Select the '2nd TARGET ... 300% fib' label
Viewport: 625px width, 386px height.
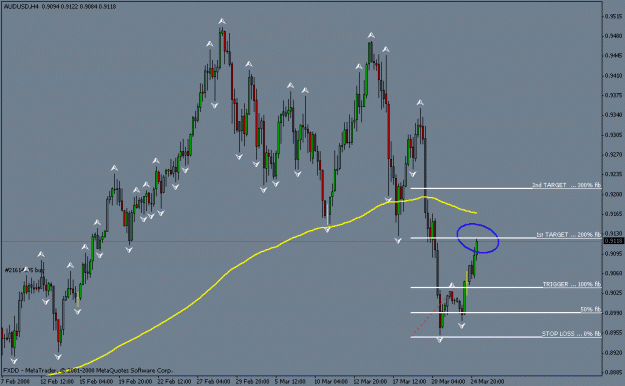[x=566, y=185]
